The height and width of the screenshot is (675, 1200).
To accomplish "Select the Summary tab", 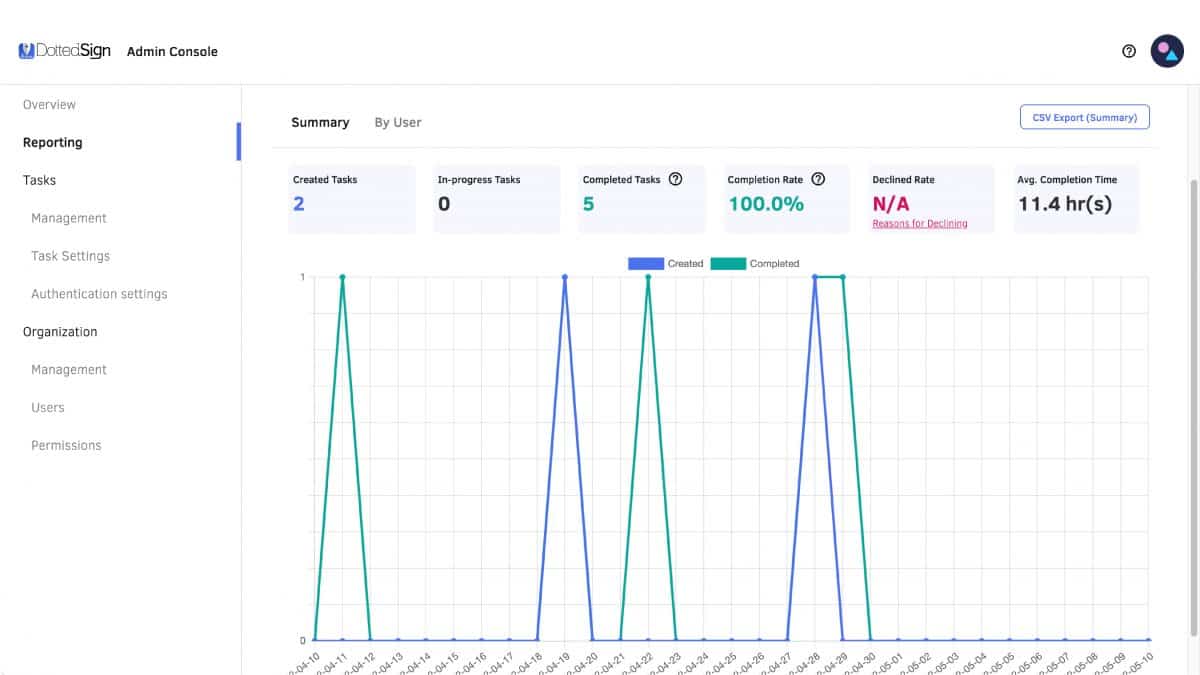I will coord(320,123).
